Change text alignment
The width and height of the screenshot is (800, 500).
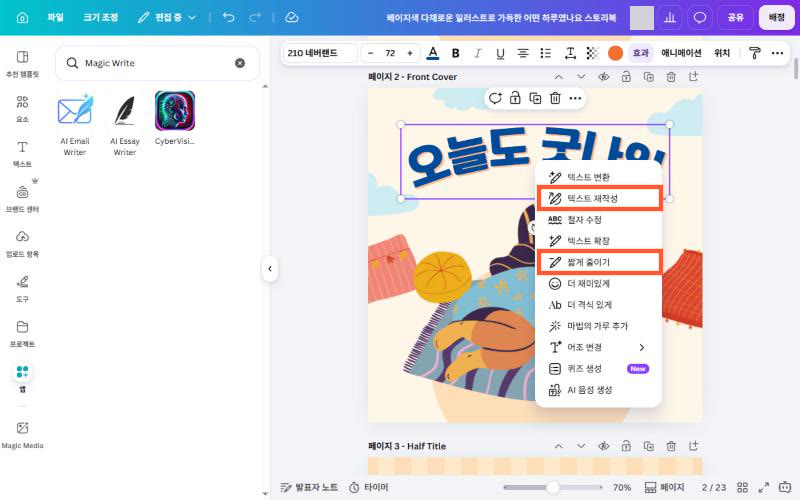(x=522, y=53)
